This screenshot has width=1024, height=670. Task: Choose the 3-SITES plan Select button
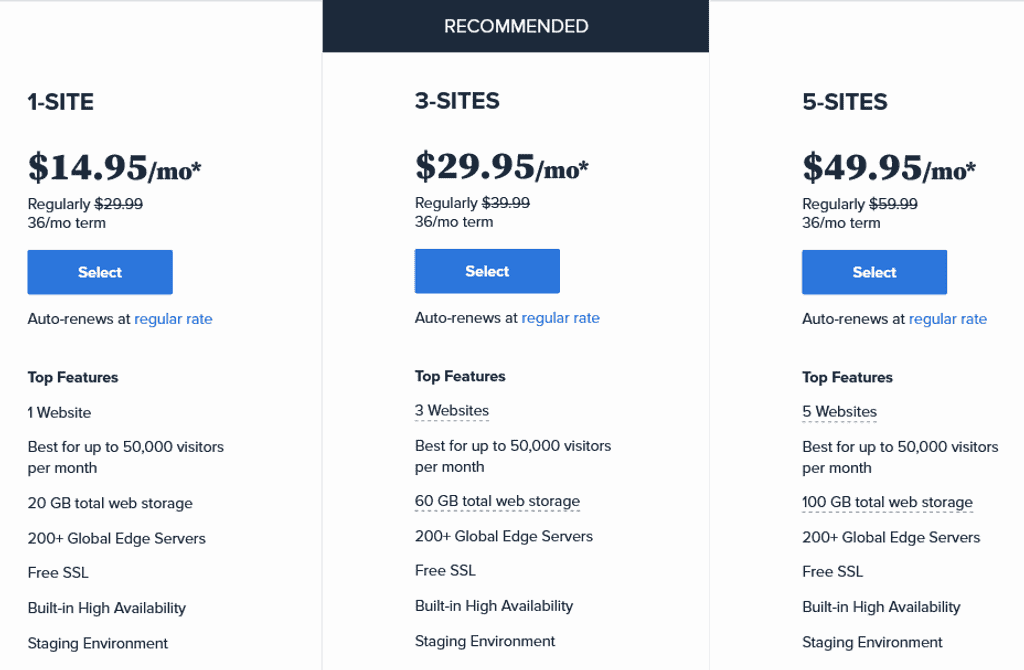[x=487, y=271]
